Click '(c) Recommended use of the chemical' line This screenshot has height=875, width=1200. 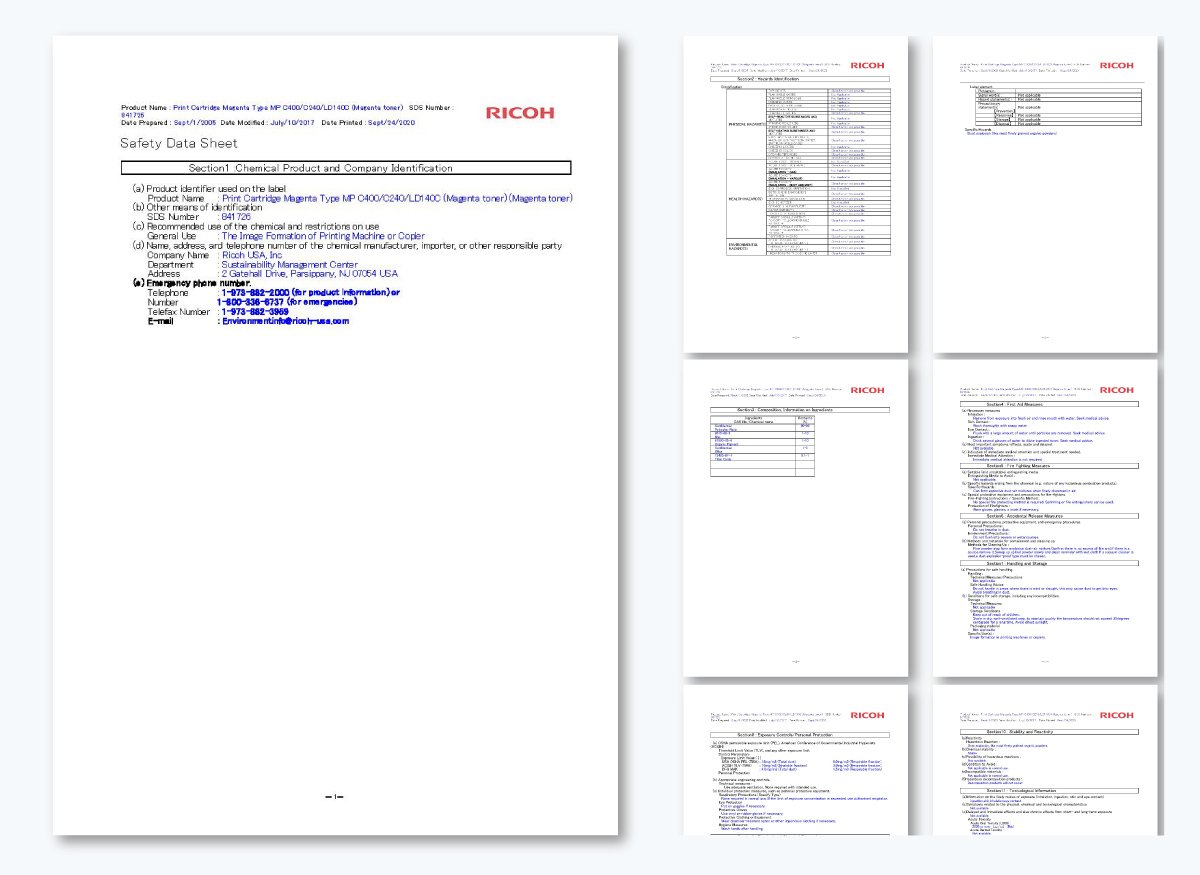(256, 227)
